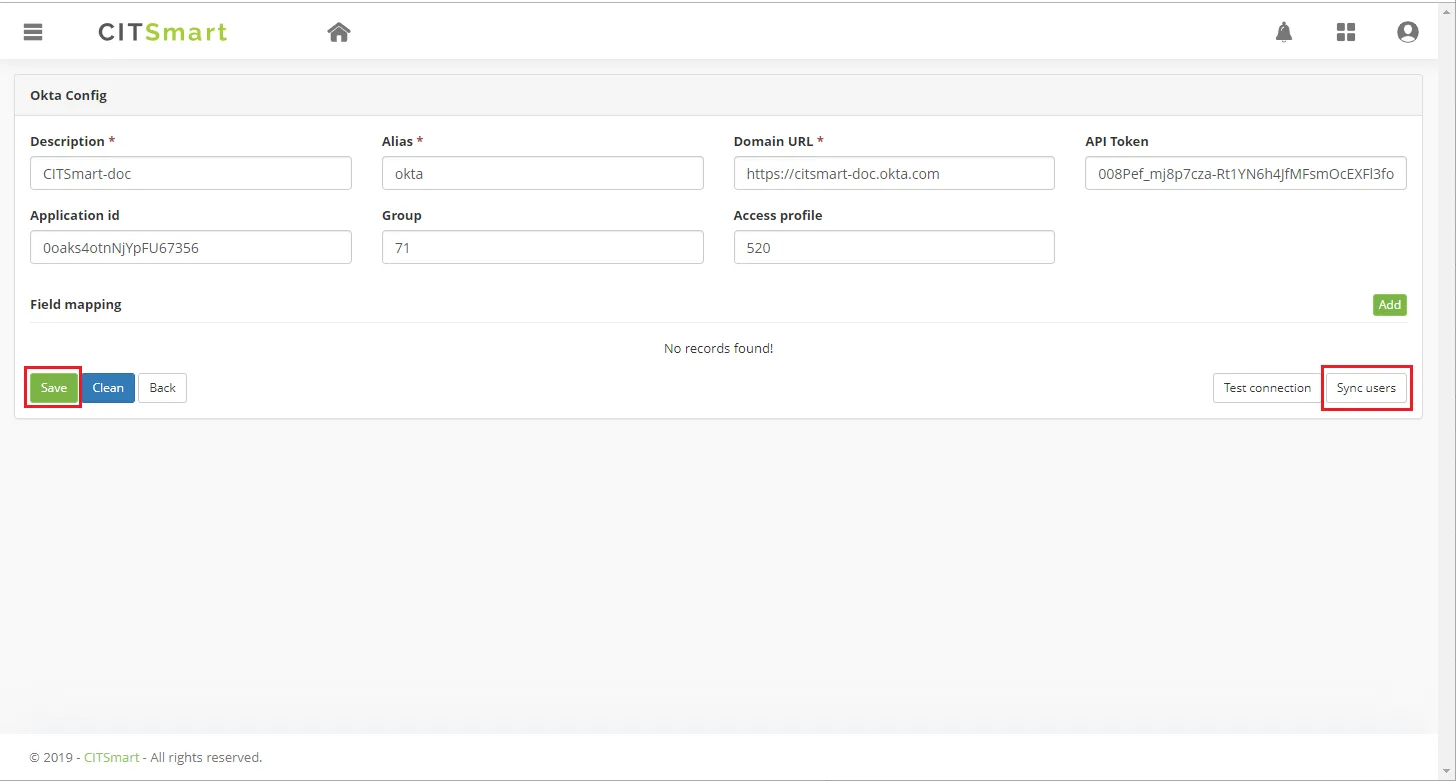The height and width of the screenshot is (781, 1456).
Task: Go to the Home page icon
Action: coord(339,32)
